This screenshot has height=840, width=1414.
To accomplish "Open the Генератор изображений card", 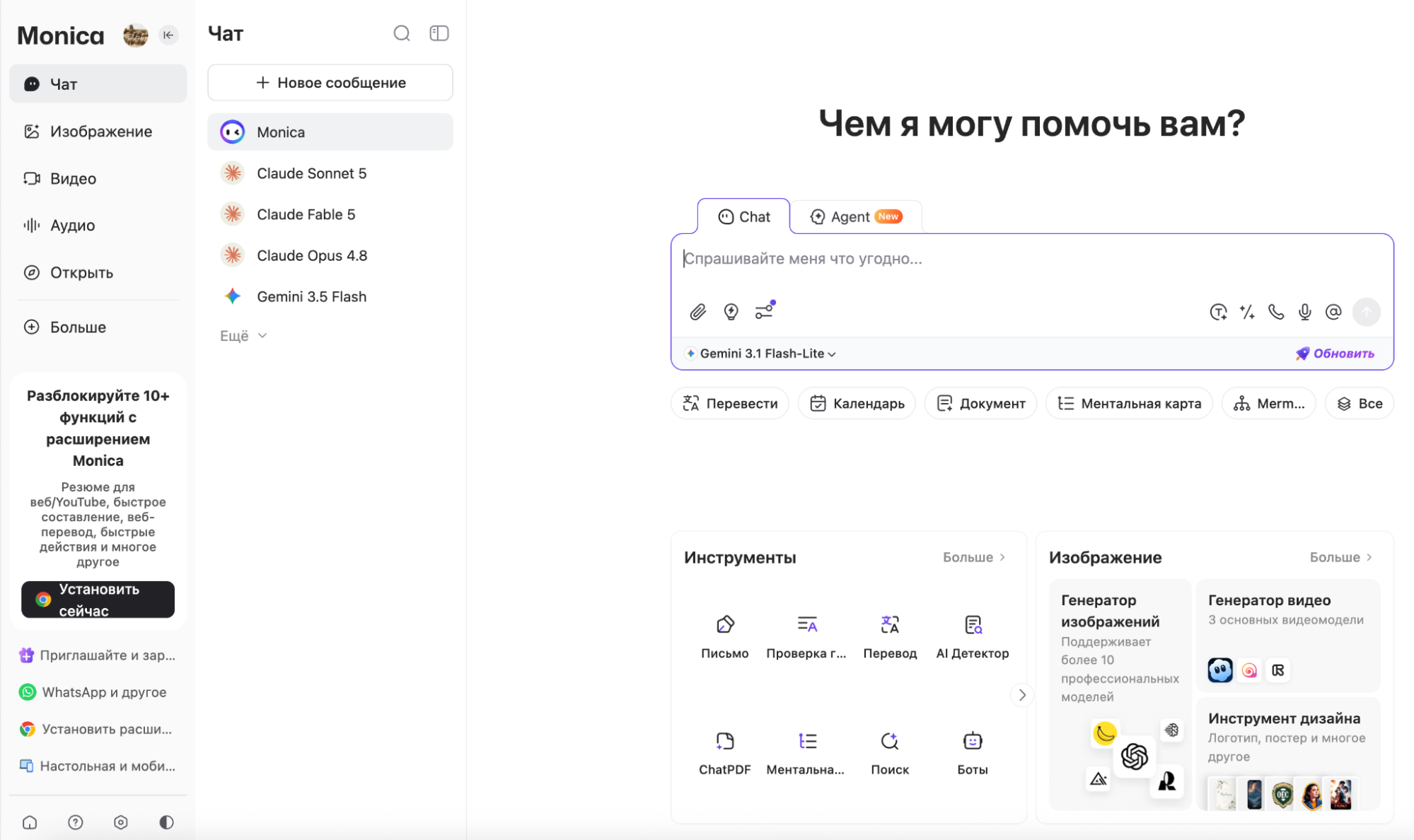I will click(1120, 694).
